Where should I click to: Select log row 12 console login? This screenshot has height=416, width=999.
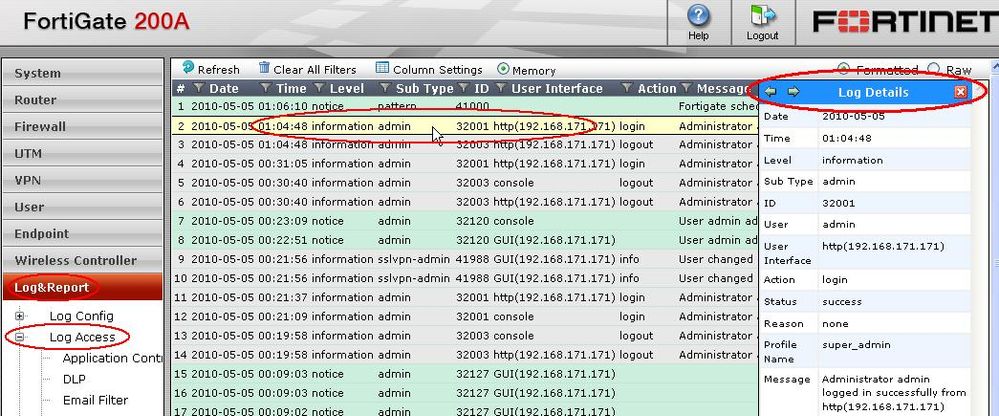[465, 317]
